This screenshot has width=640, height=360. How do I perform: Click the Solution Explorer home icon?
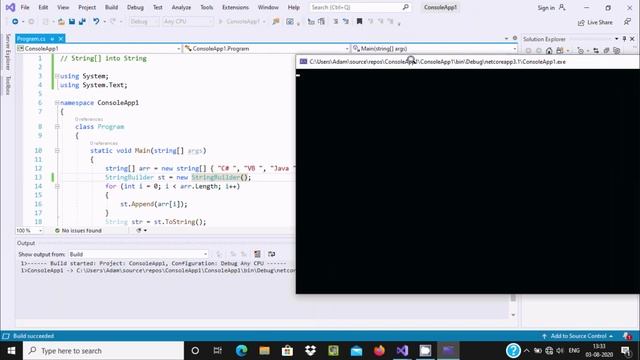tap(549, 51)
